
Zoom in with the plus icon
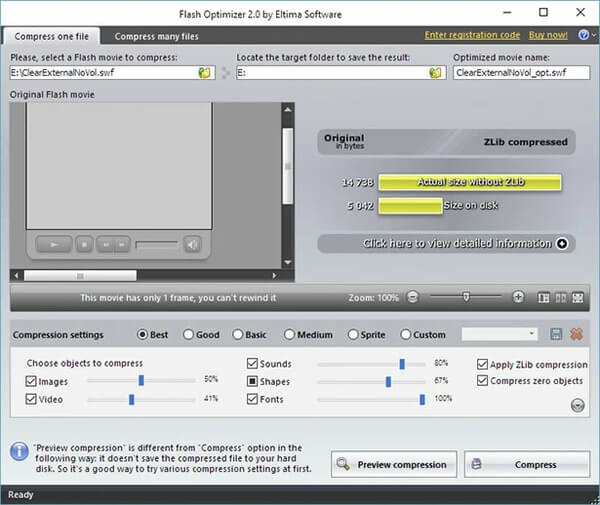[x=518, y=297]
